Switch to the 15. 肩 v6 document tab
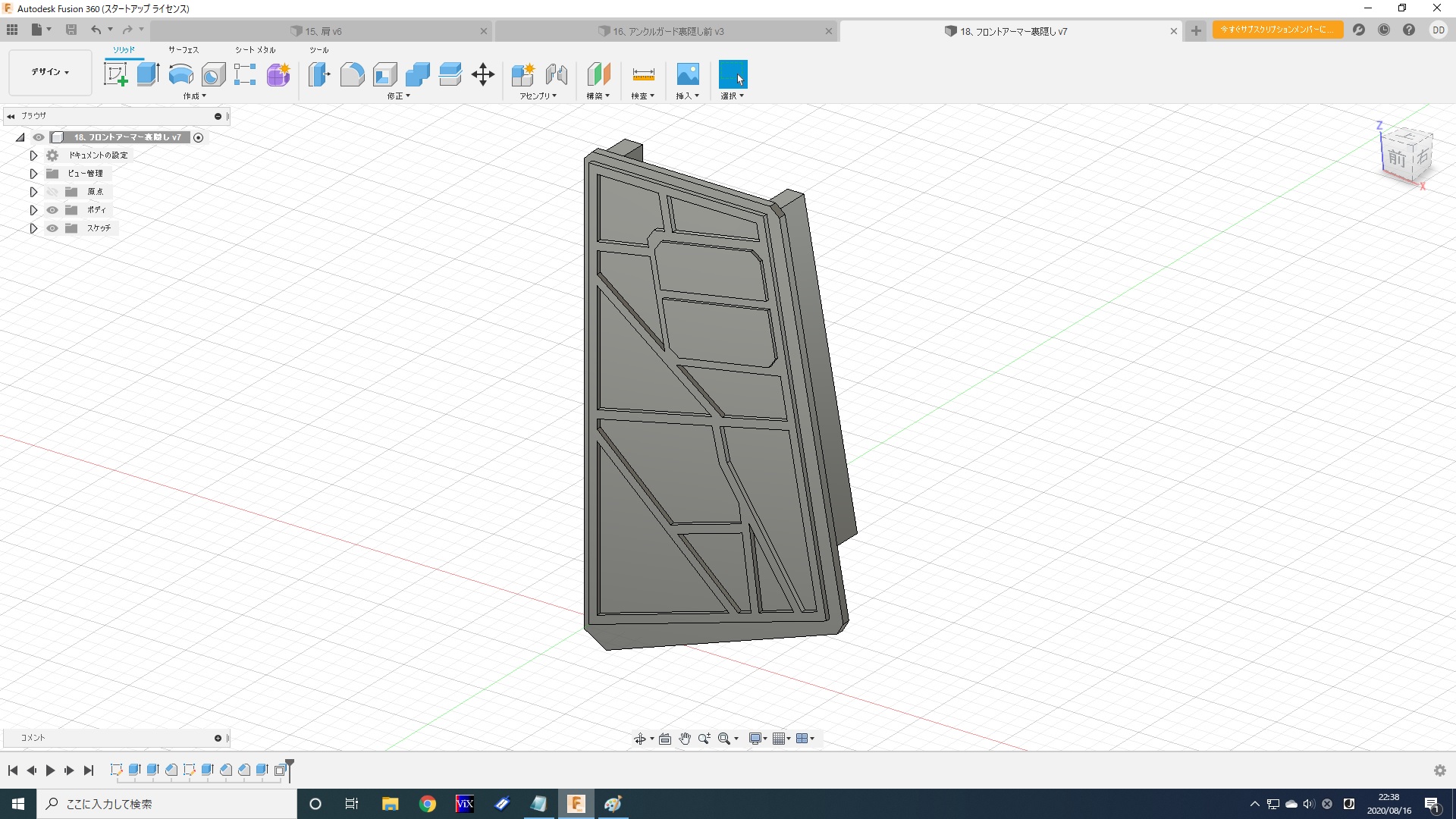1456x819 pixels. [x=323, y=31]
